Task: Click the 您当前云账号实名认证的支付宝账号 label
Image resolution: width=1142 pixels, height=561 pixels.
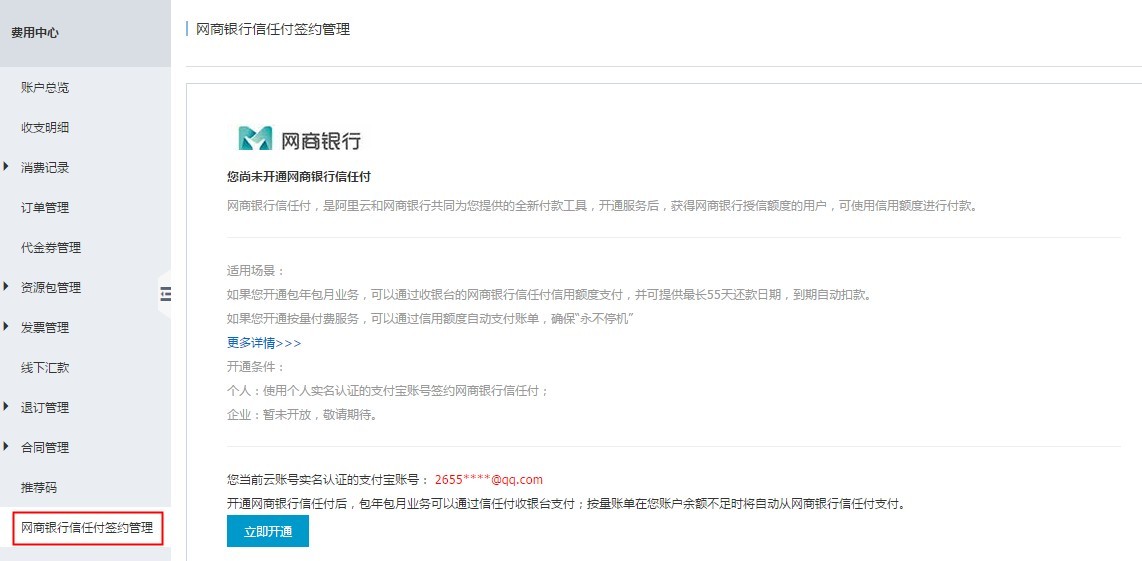Action: pyautogui.click(x=327, y=479)
